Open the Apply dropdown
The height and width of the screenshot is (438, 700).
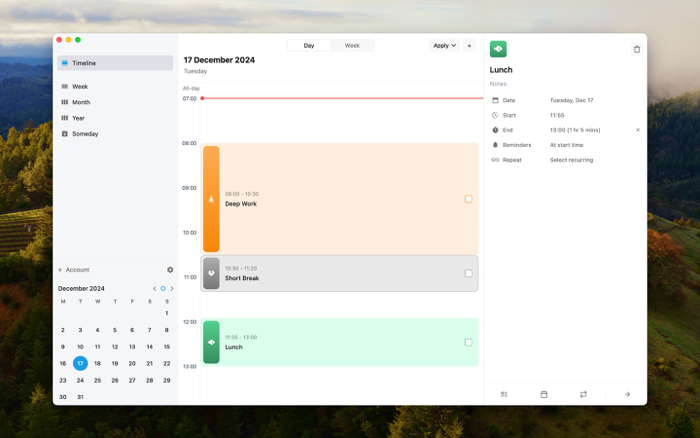444,46
